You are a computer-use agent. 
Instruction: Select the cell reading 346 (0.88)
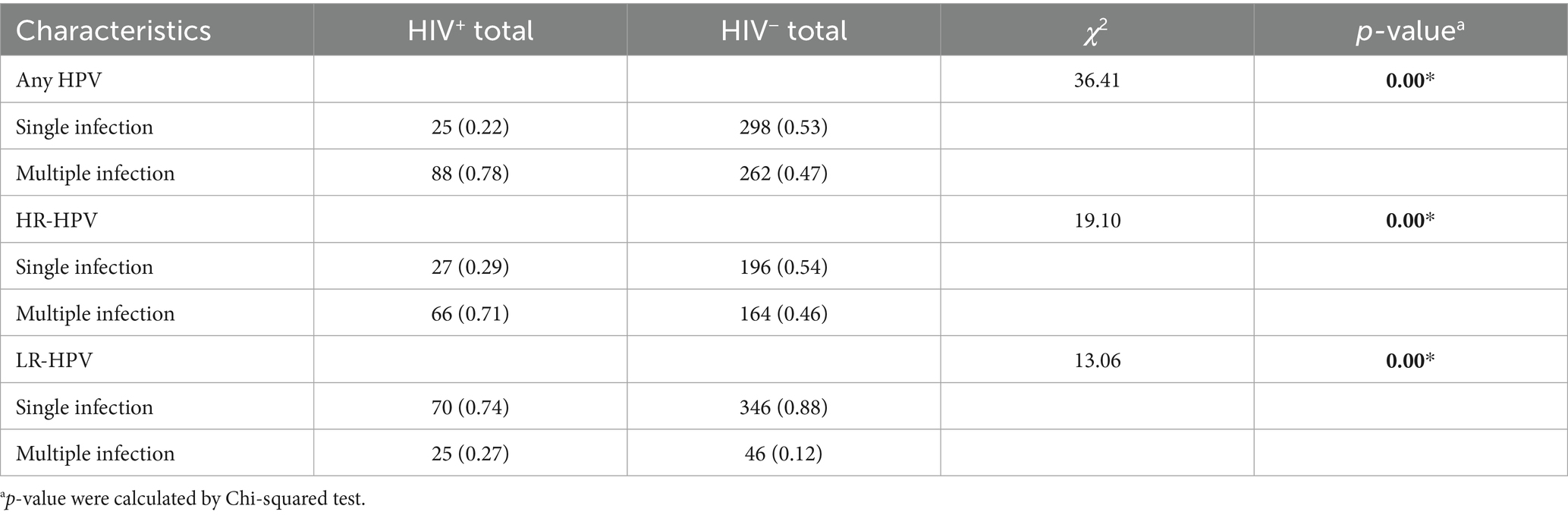click(x=784, y=407)
